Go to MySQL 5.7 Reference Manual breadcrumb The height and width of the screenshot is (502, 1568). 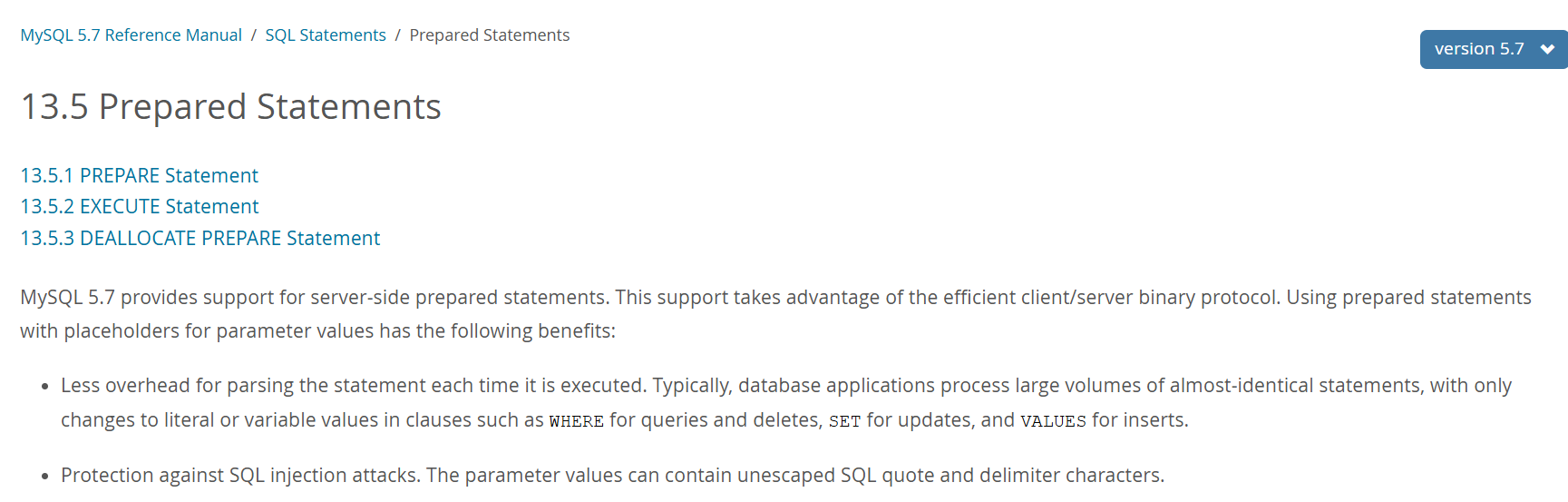tap(131, 35)
